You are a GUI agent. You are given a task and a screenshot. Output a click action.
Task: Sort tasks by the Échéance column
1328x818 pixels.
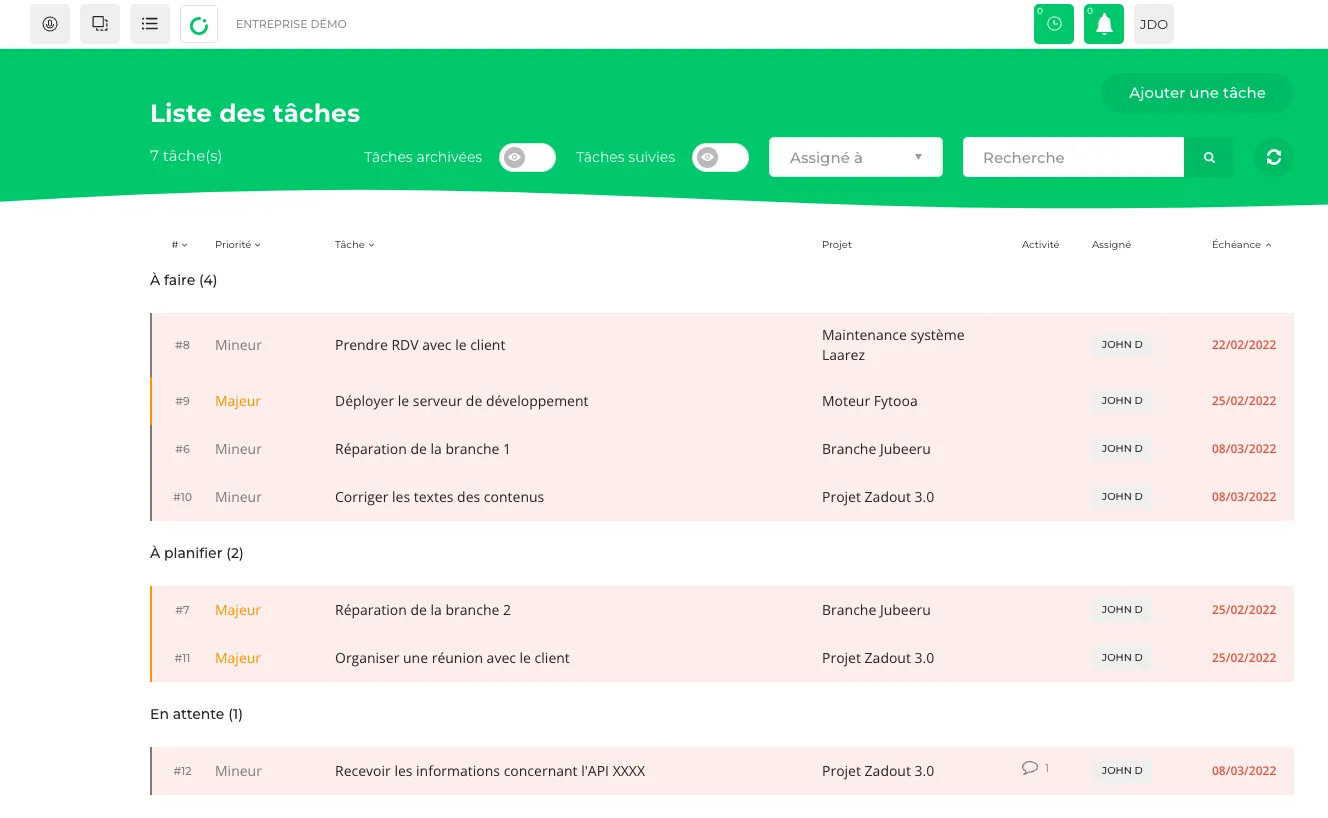(x=1241, y=245)
